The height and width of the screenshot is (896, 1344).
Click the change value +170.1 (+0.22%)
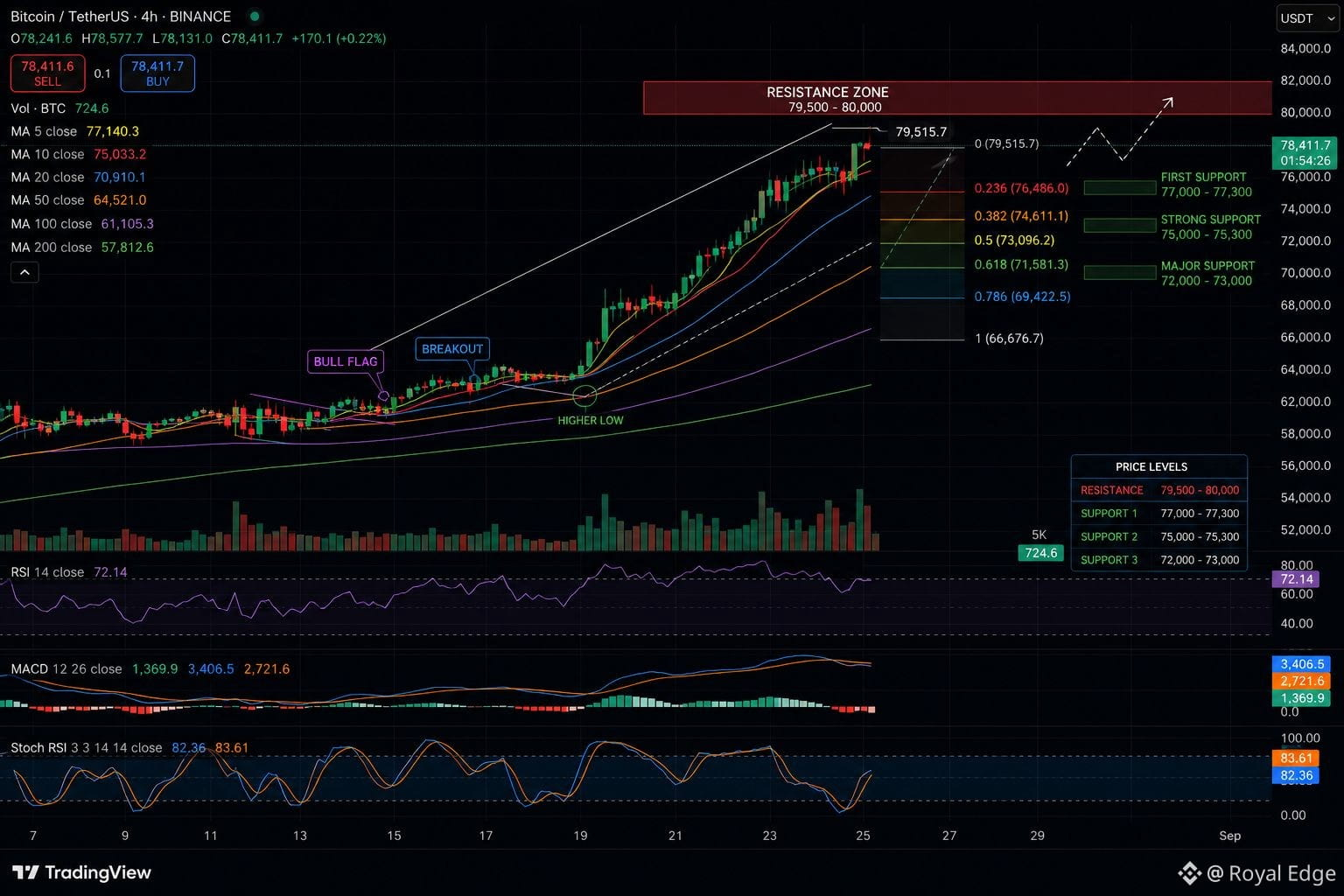pos(339,38)
